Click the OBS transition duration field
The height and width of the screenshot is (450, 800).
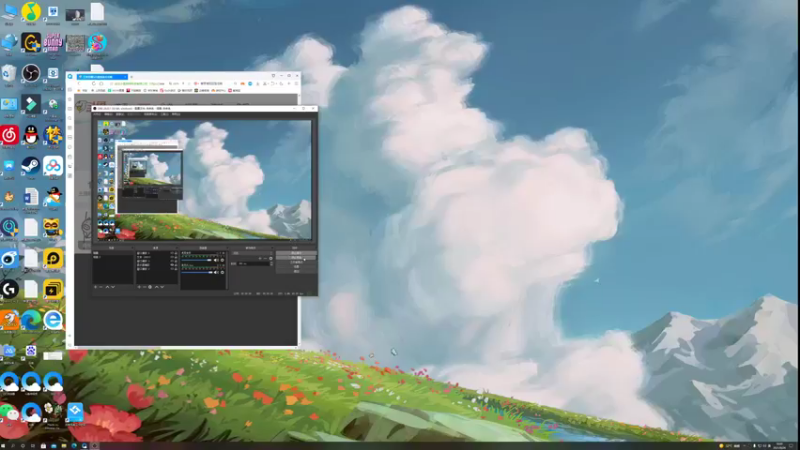254,264
